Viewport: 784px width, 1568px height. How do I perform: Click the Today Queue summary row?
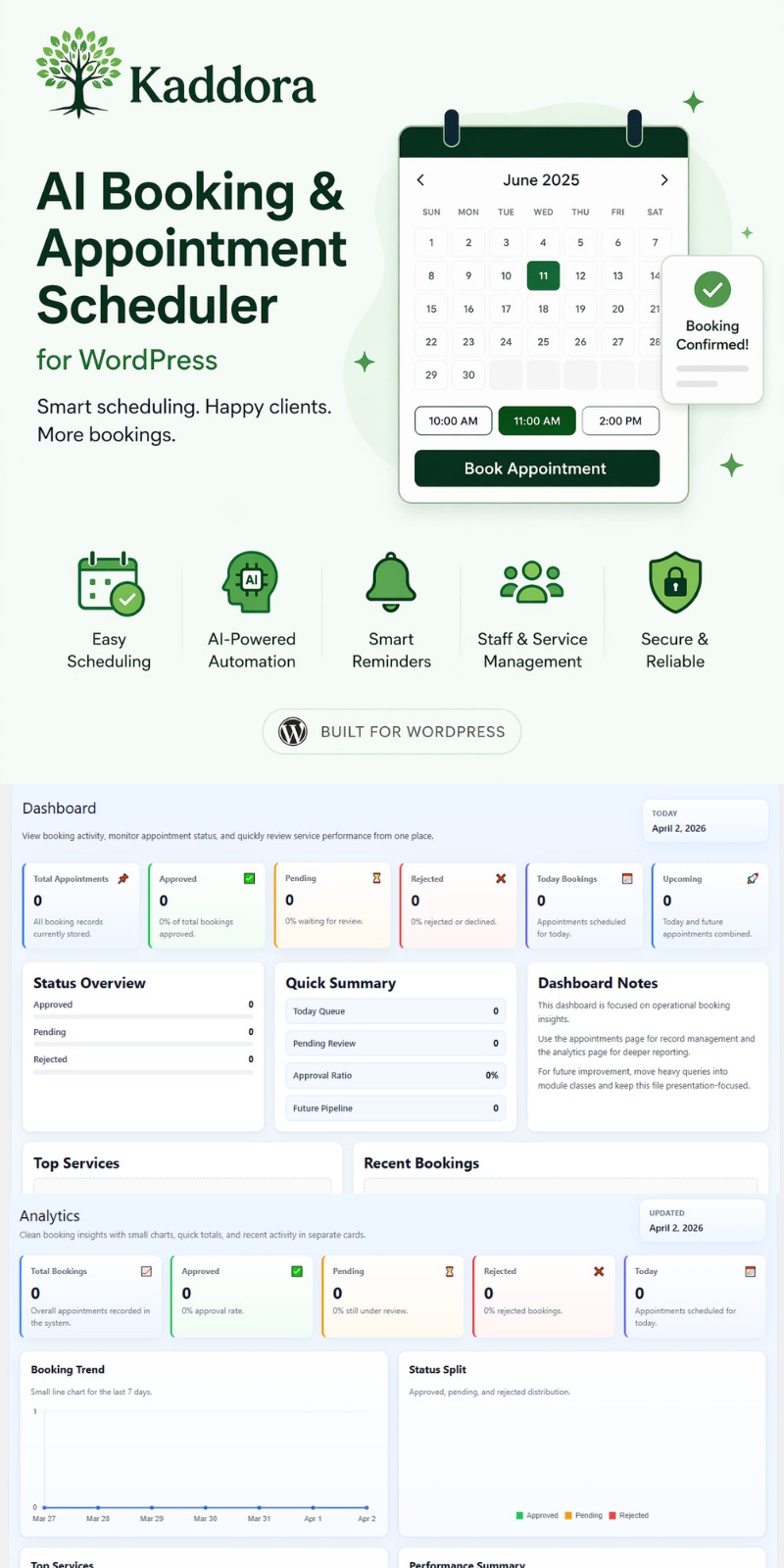coord(396,1011)
